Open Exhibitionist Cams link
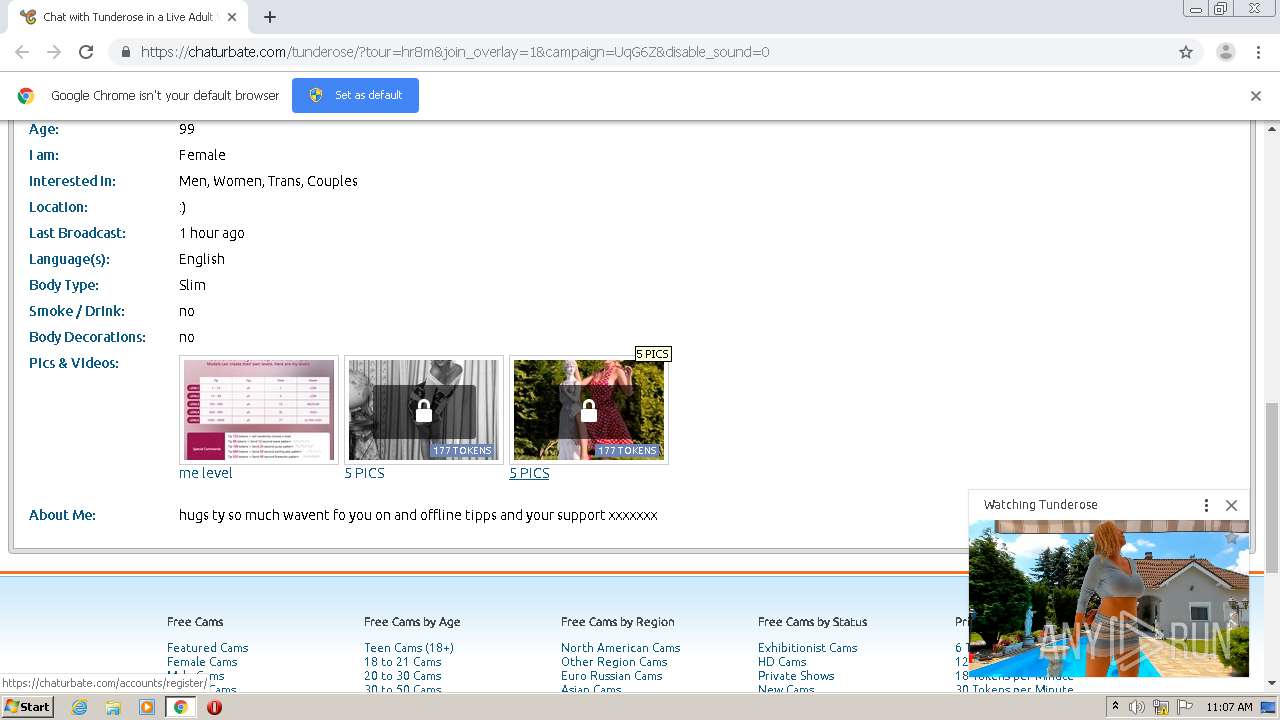This screenshot has height=720, width=1280. pyautogui.click(x=808, y=648)
